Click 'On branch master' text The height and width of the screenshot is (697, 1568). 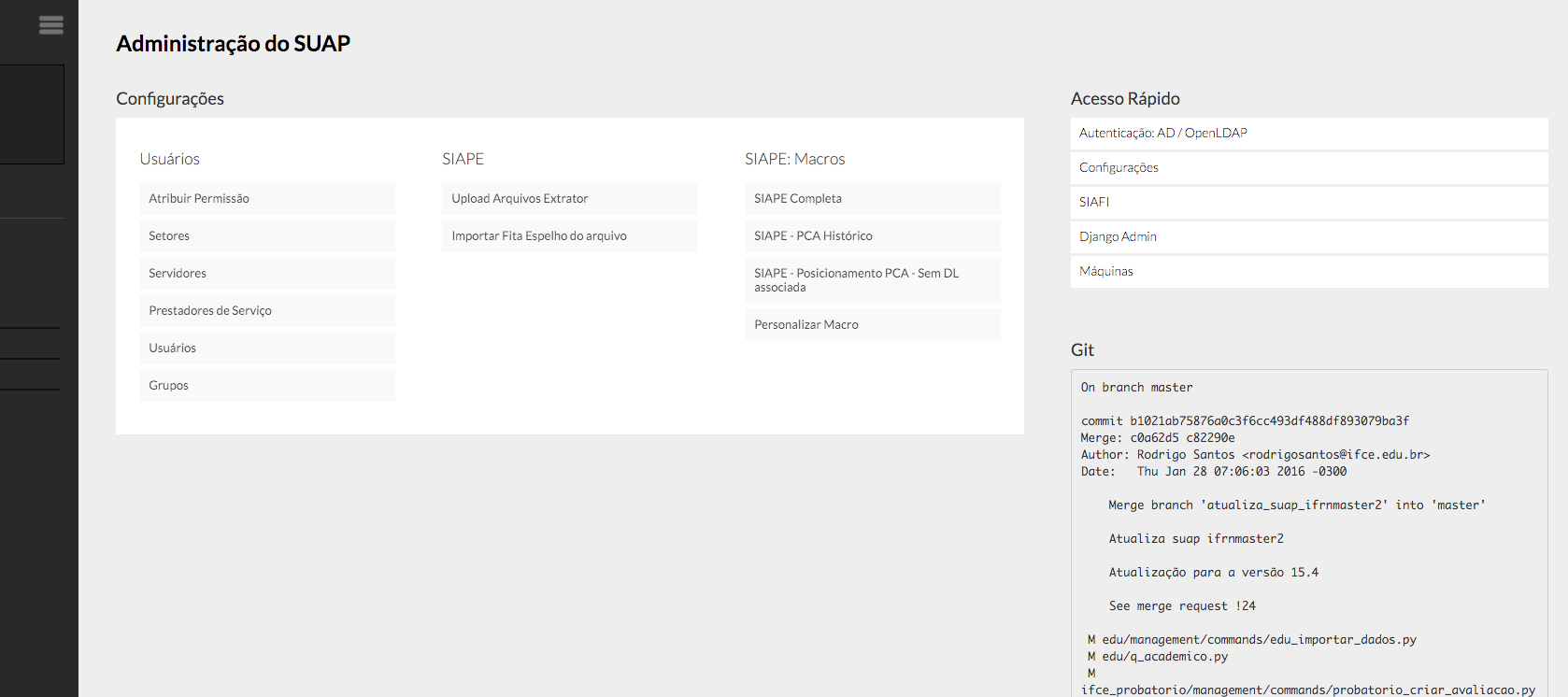pos(1136,388)
